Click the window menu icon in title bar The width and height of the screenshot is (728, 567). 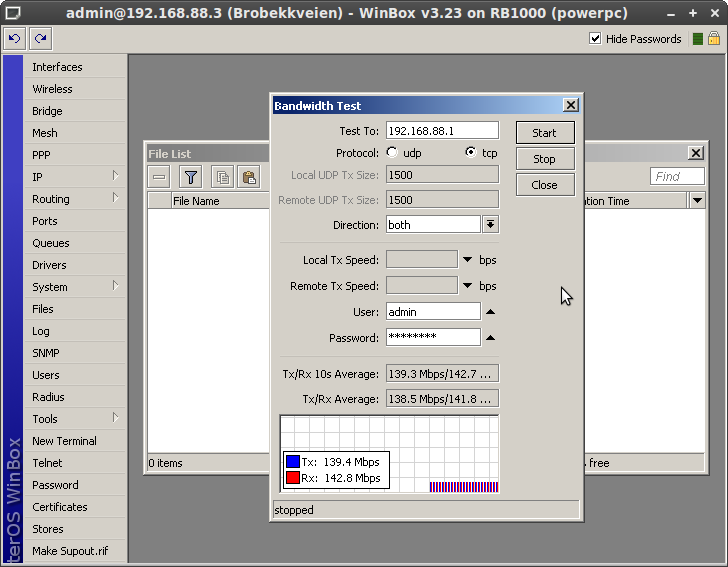[13, 13]
